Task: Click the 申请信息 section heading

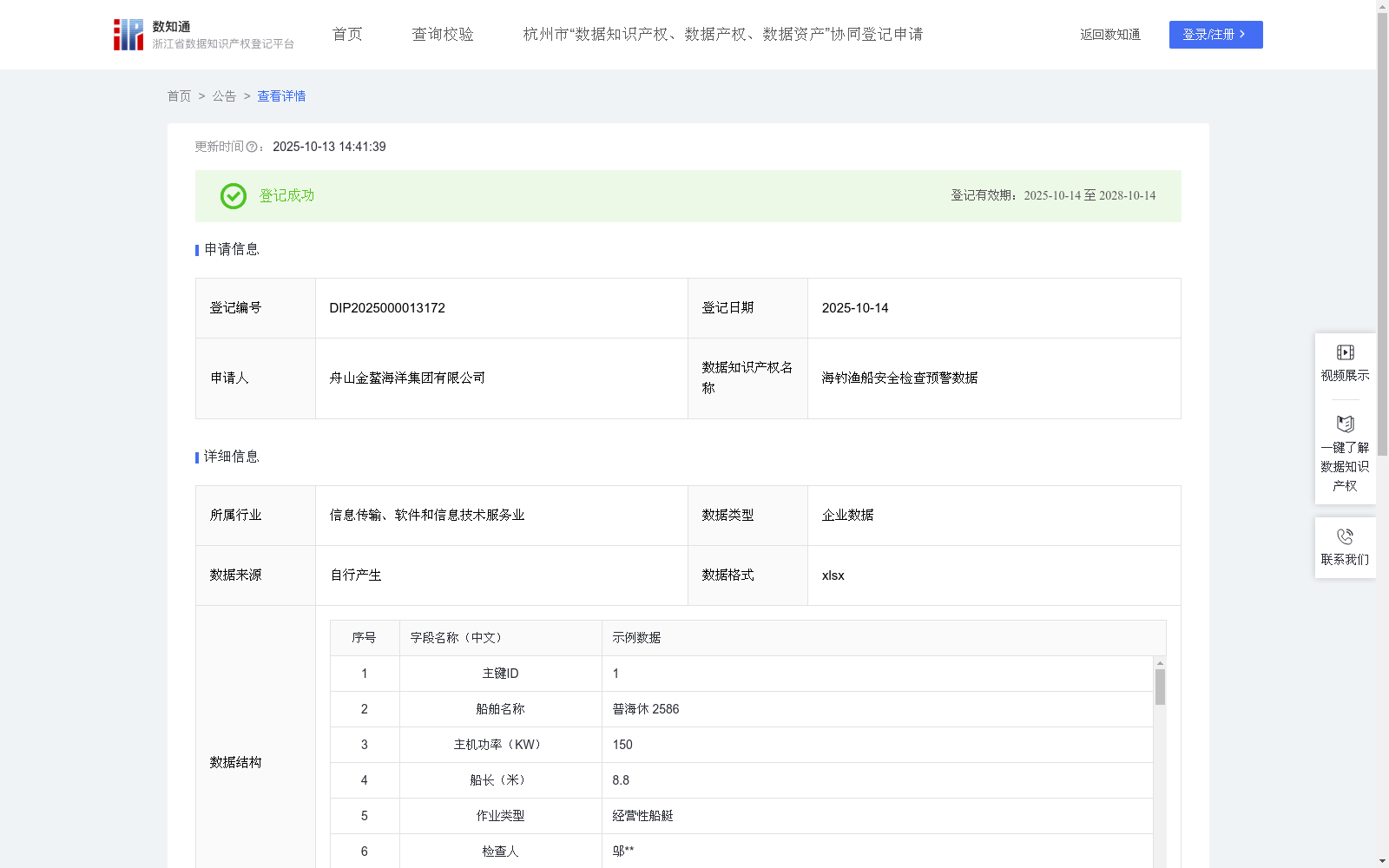Action: 232,250
